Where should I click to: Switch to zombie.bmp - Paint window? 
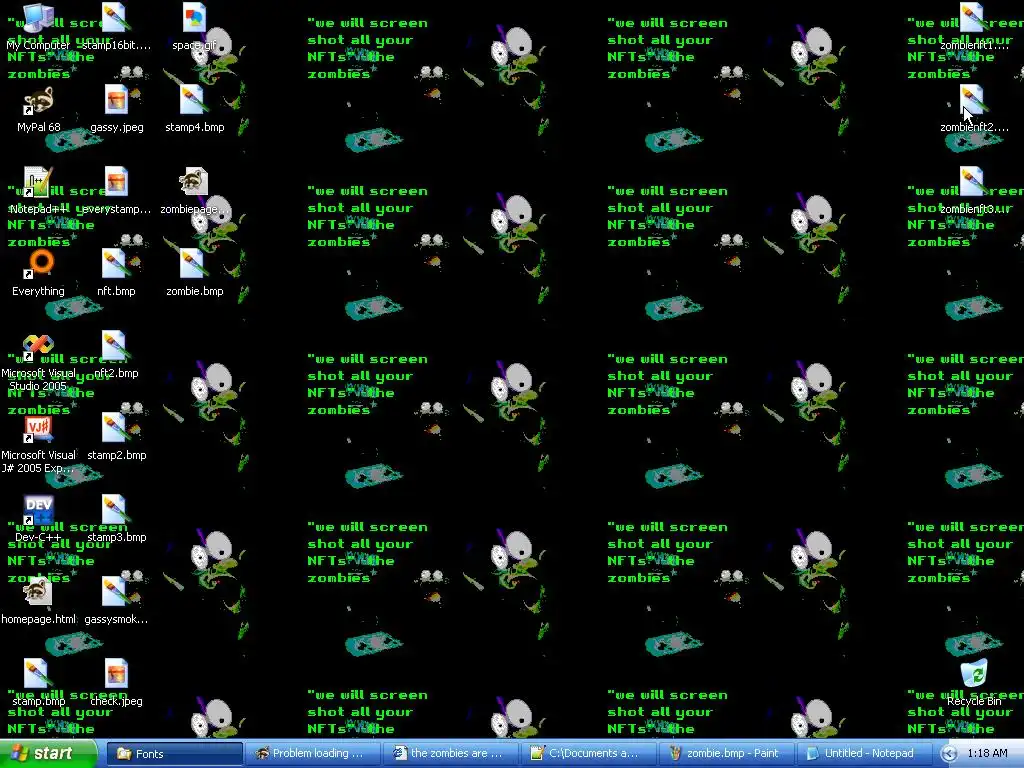pyautogui.click(x=727, y=754)
